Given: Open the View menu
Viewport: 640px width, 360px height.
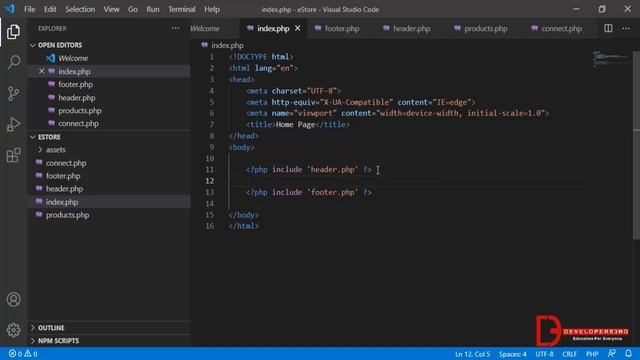Looking at the screenshot, I should (x=111, y=9).
